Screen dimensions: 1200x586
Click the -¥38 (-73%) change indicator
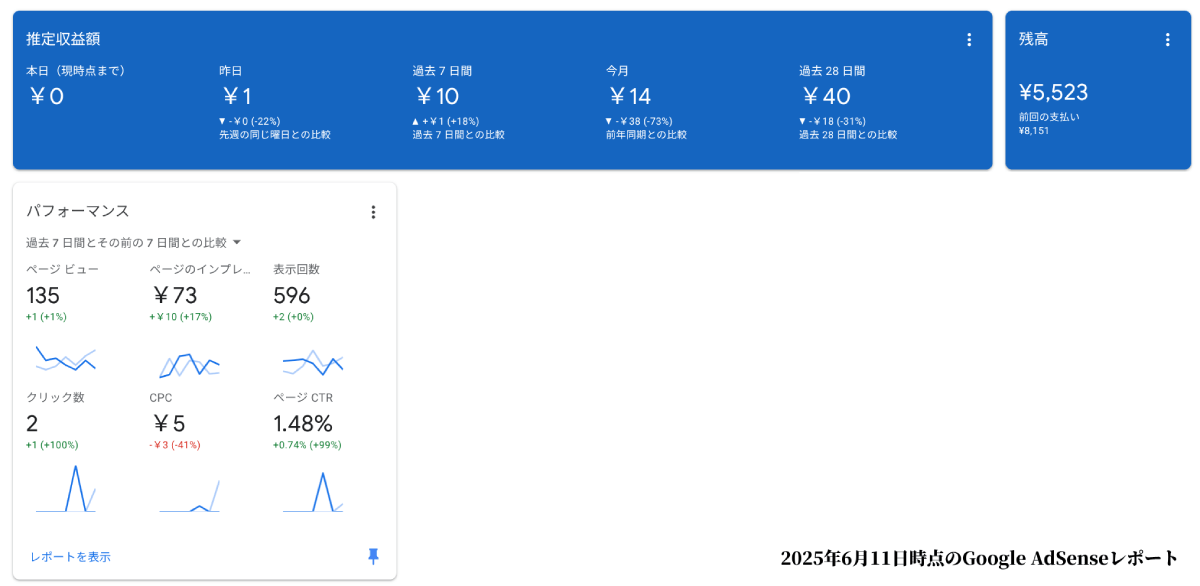tap(638, 121)
